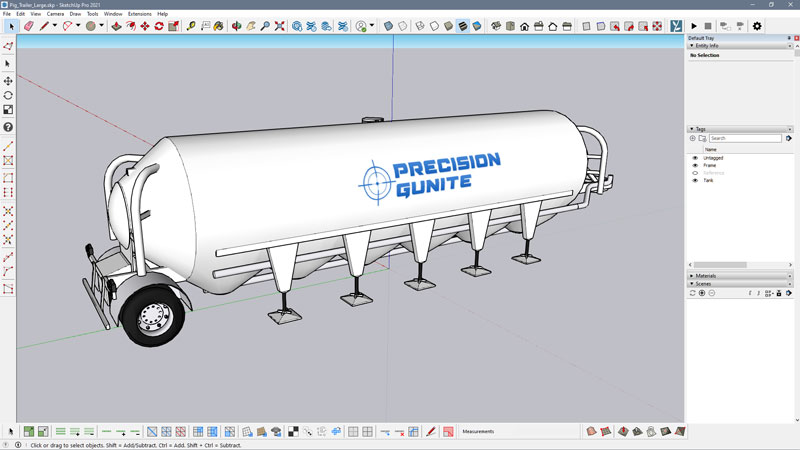Select the Orbit tool

pyautogui.click(x=237, y=26)
